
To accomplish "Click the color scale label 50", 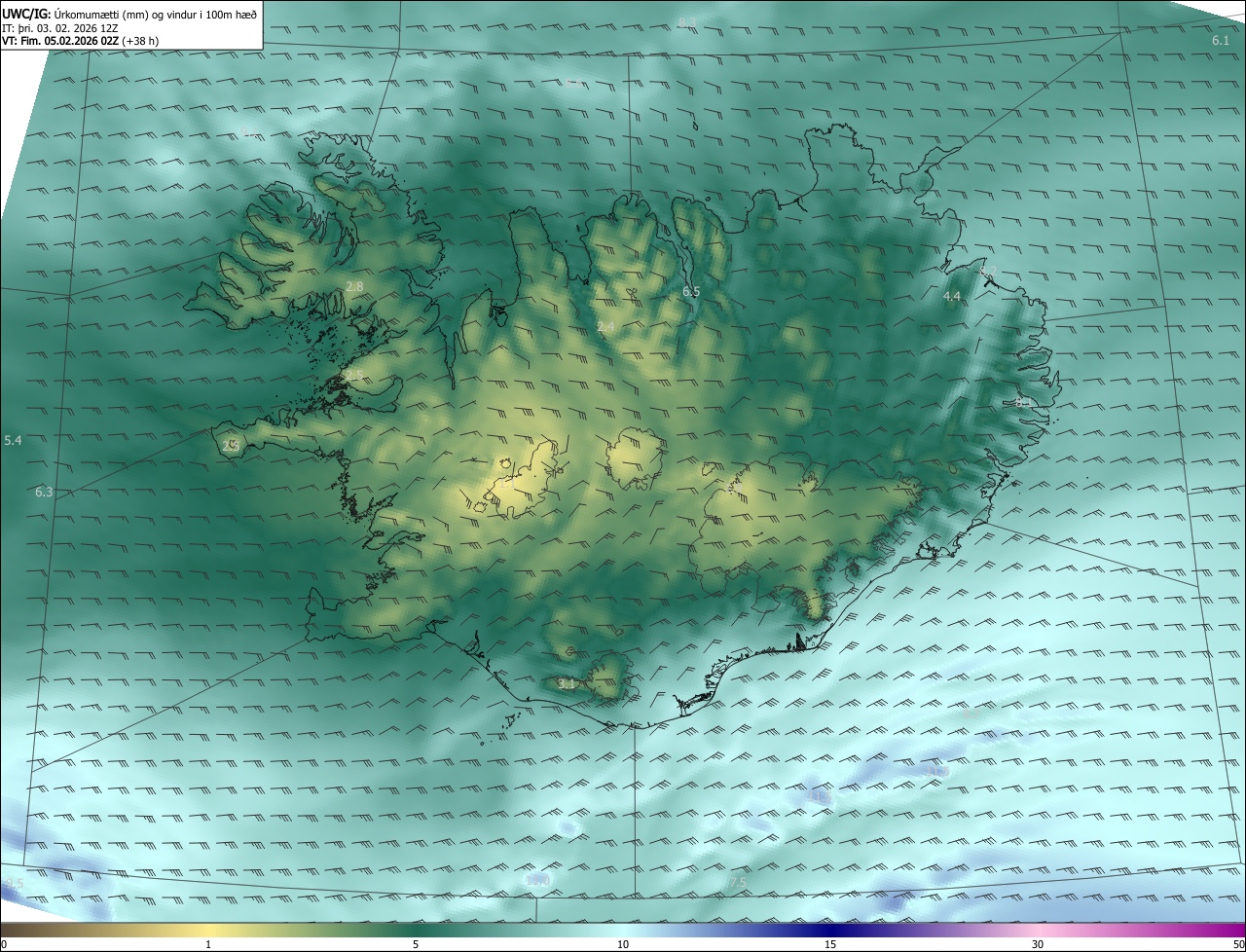I will click(1238, 944).
